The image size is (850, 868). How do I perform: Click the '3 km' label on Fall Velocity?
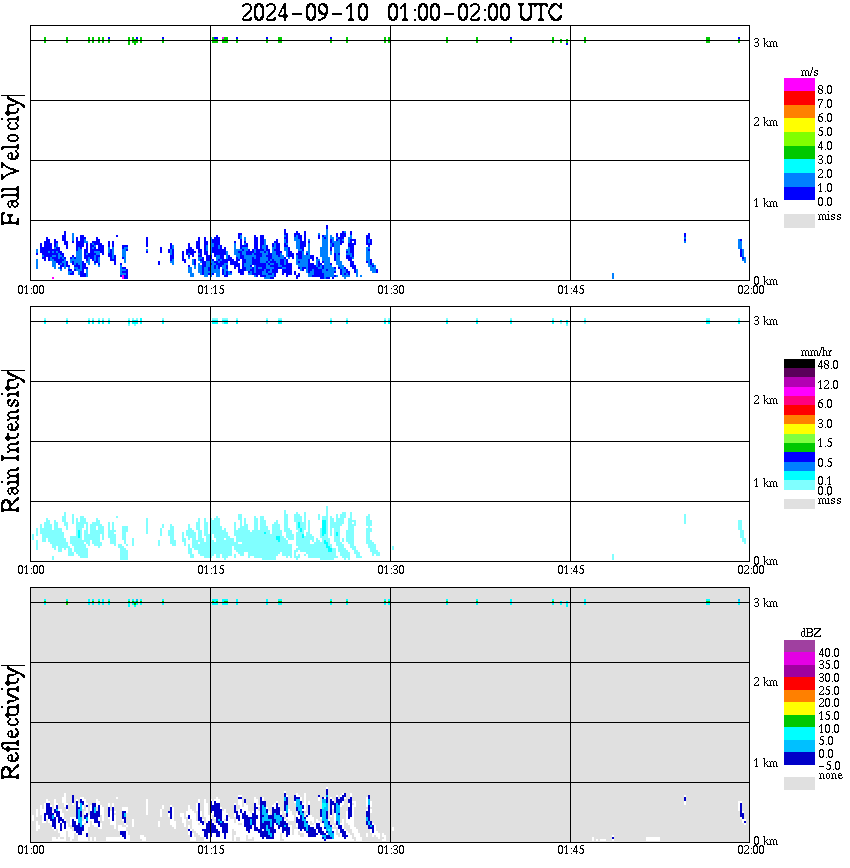pyautogui.click(x=765, y=43)
